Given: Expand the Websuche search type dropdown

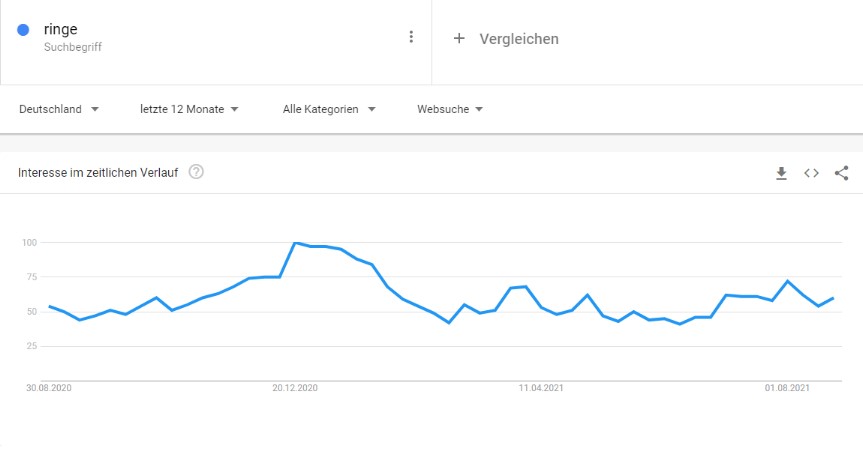Looking at the screenshot, I should click(450, 109).
